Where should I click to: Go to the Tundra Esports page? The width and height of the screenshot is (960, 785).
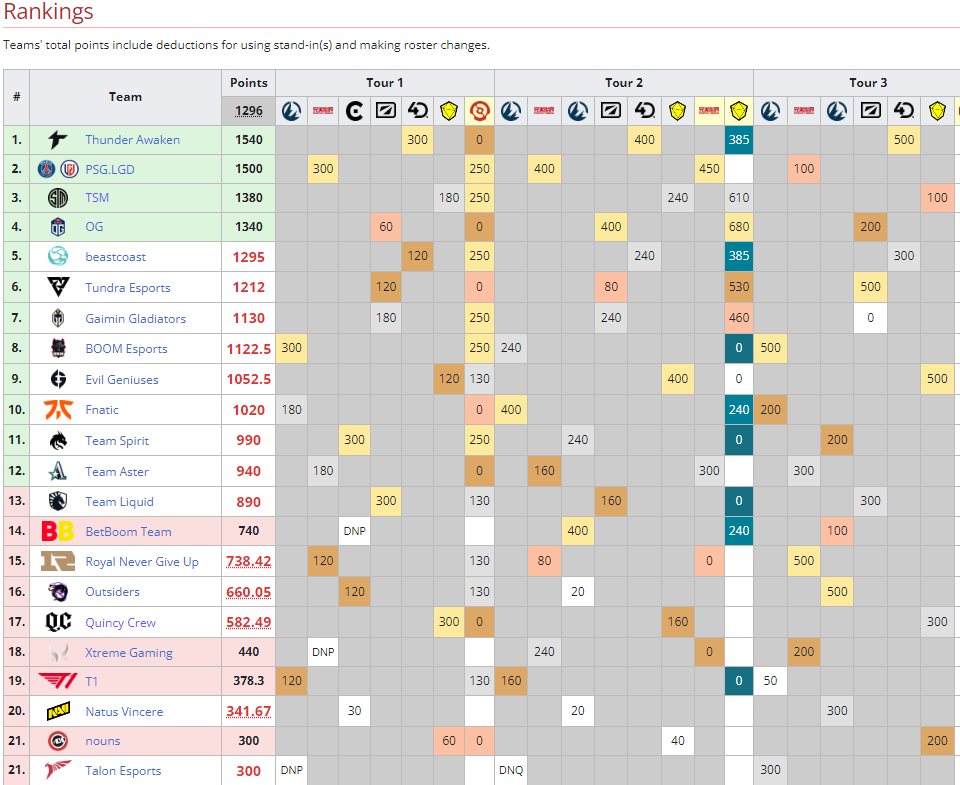click(x=127, y=288)
